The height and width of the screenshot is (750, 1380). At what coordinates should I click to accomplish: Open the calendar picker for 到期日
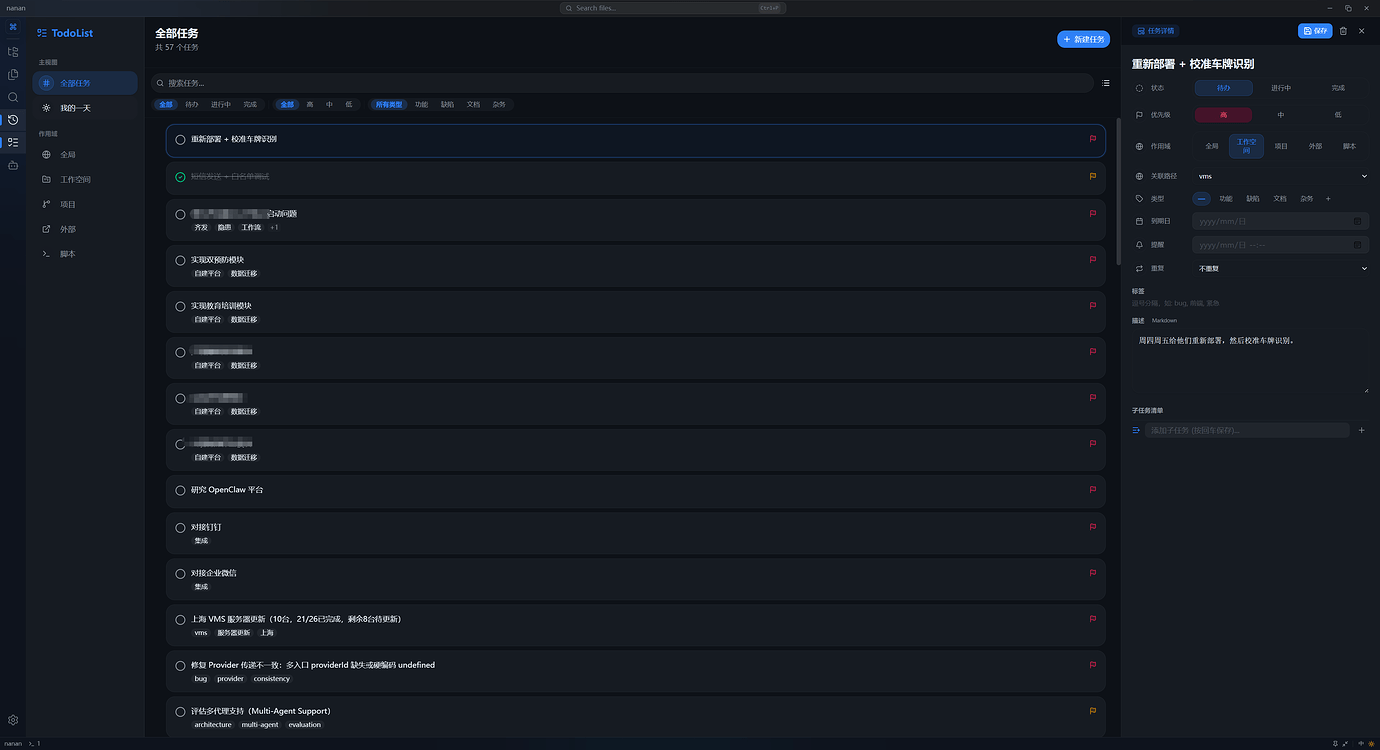1357,221
